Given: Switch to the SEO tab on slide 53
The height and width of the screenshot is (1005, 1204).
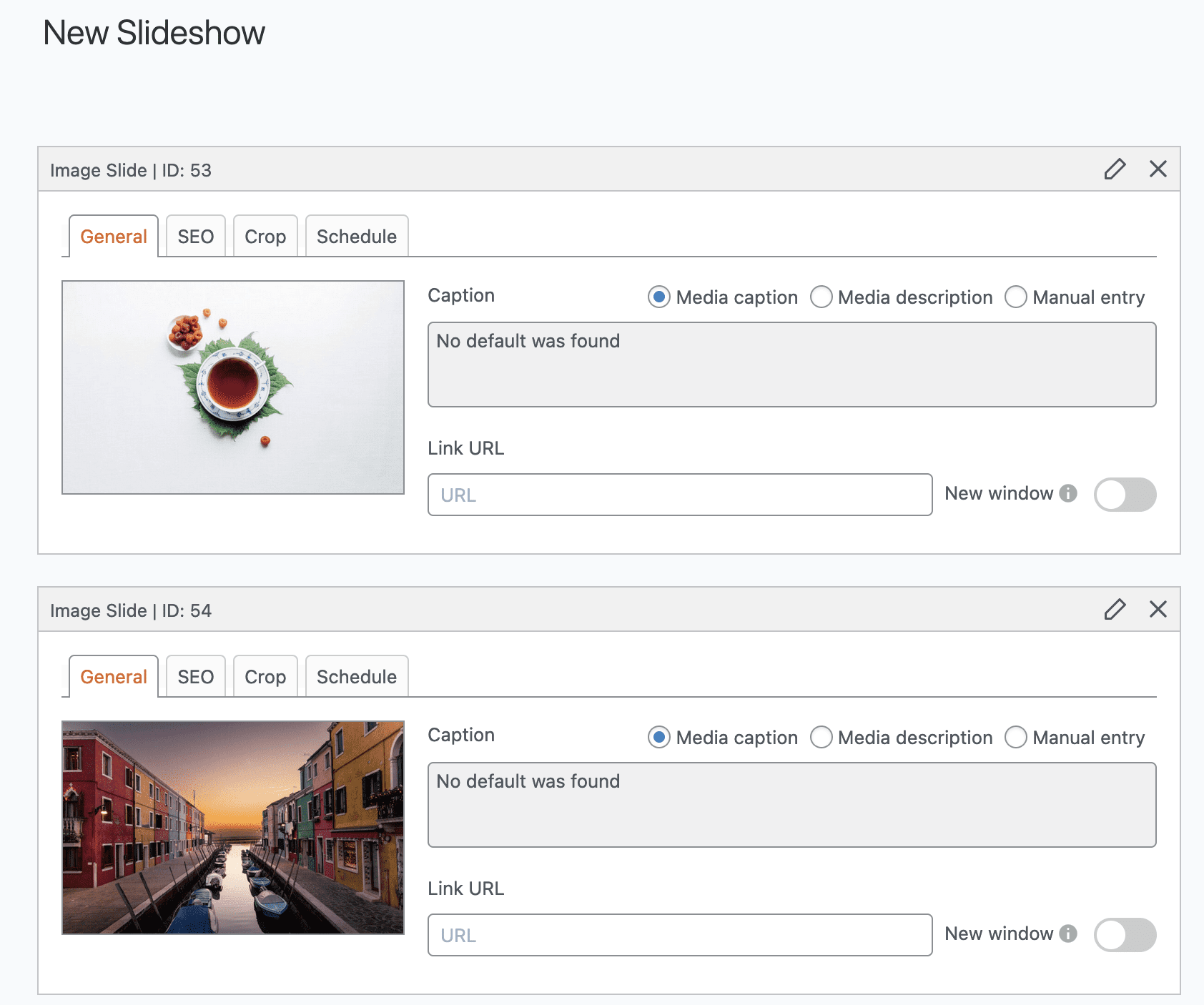Looking at the screenshot, I should pyautogui.click(x=195, y=236).
